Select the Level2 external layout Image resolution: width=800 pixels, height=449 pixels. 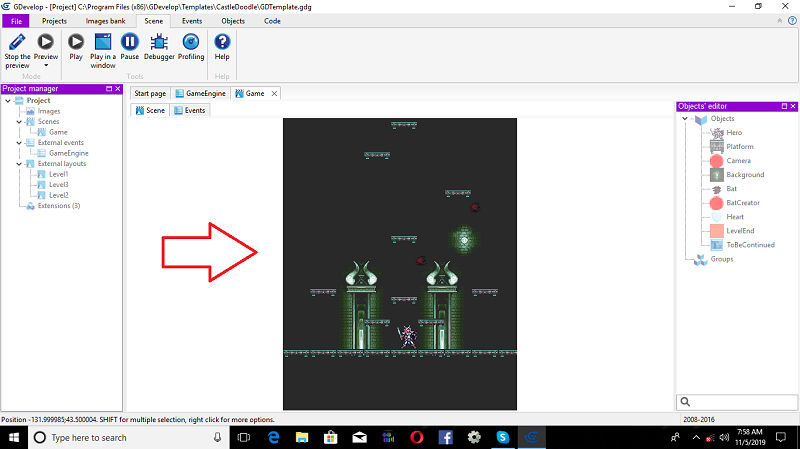[58, 195]
